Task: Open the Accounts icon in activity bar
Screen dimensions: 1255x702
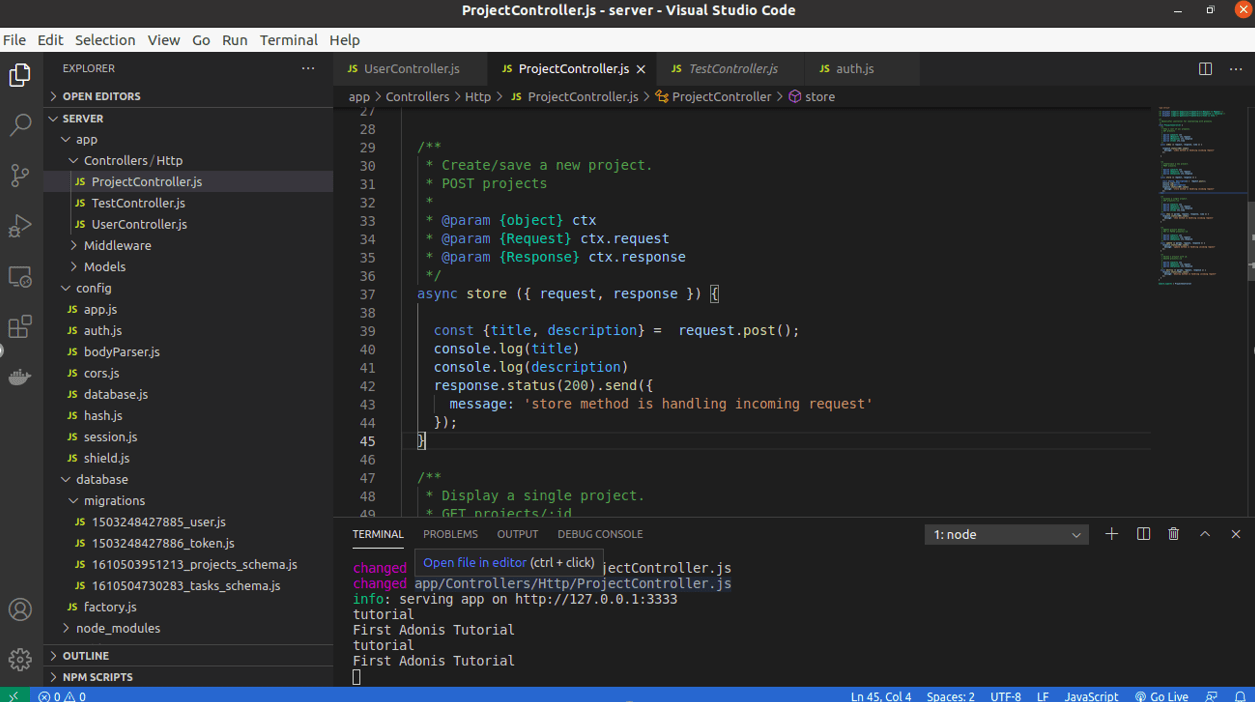Action: click(20, 609)
